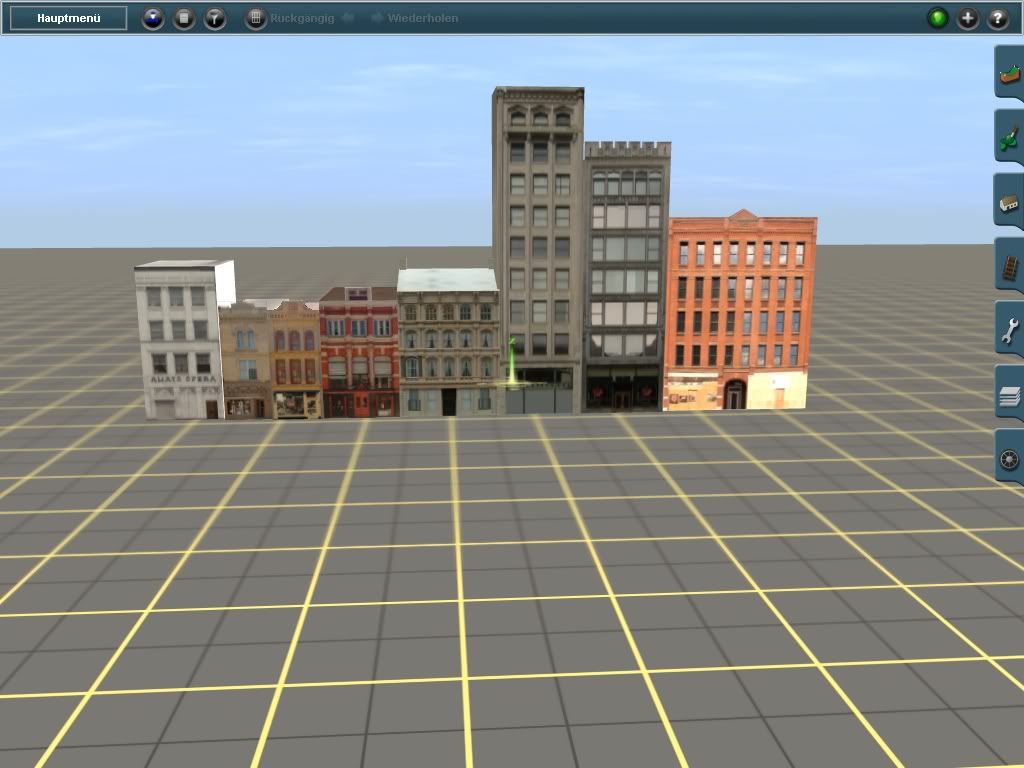The height and width of the screenshot is (768, 1024).
Task: Open the Tools wrench tab
Action: 1009,329
